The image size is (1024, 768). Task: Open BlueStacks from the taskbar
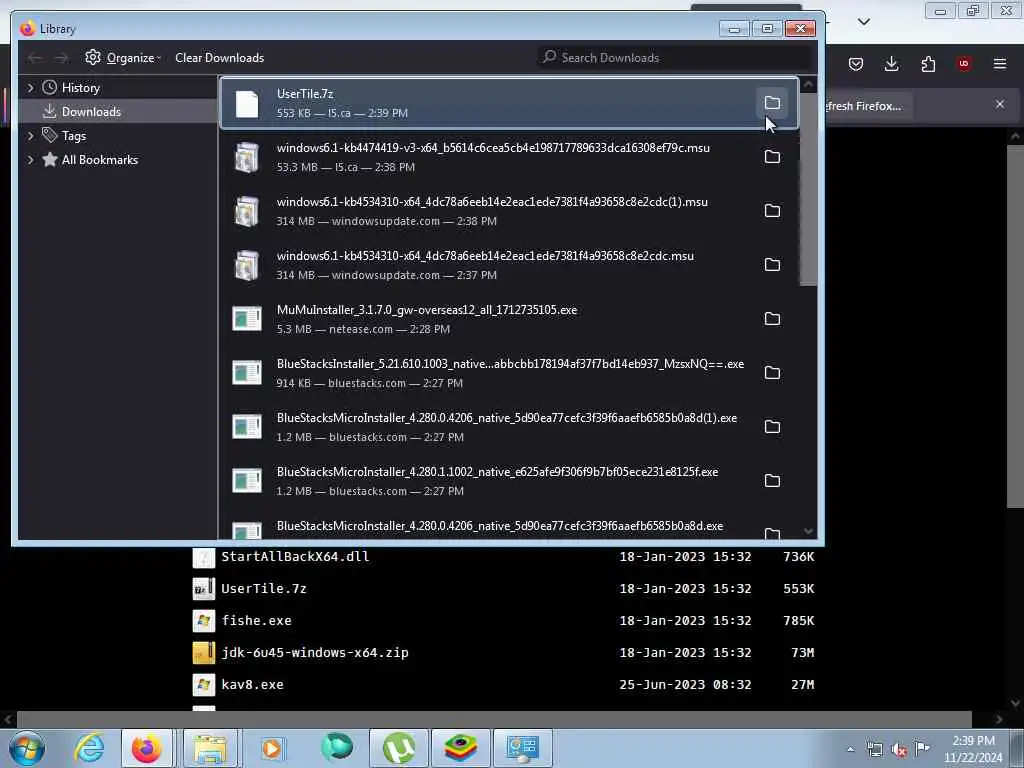tap(460, 748)
